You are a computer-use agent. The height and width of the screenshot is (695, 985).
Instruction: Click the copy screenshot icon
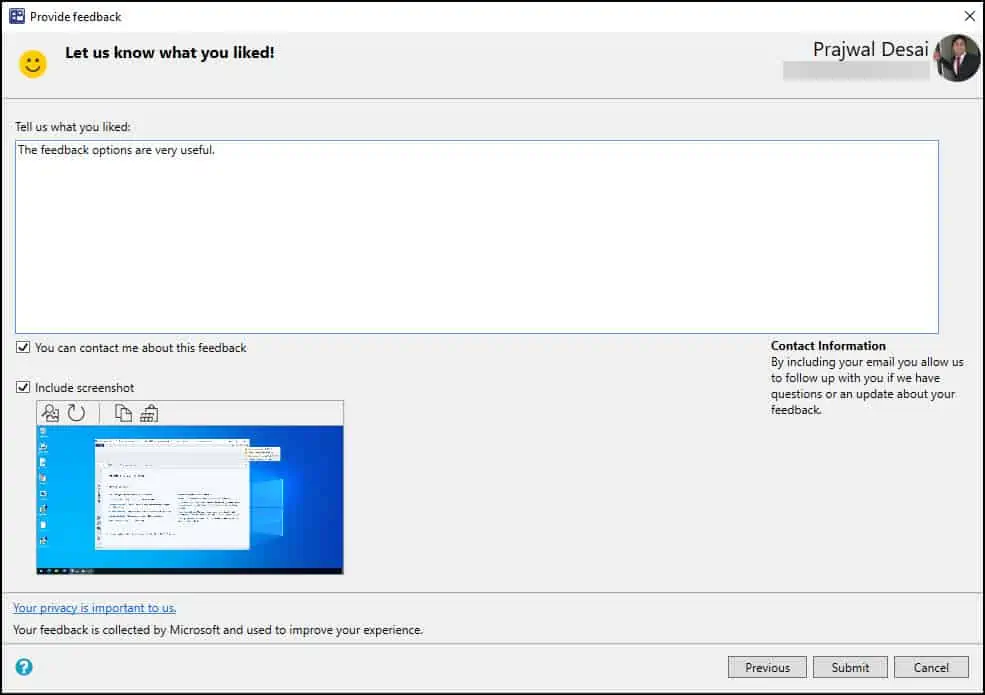(123, 413)
